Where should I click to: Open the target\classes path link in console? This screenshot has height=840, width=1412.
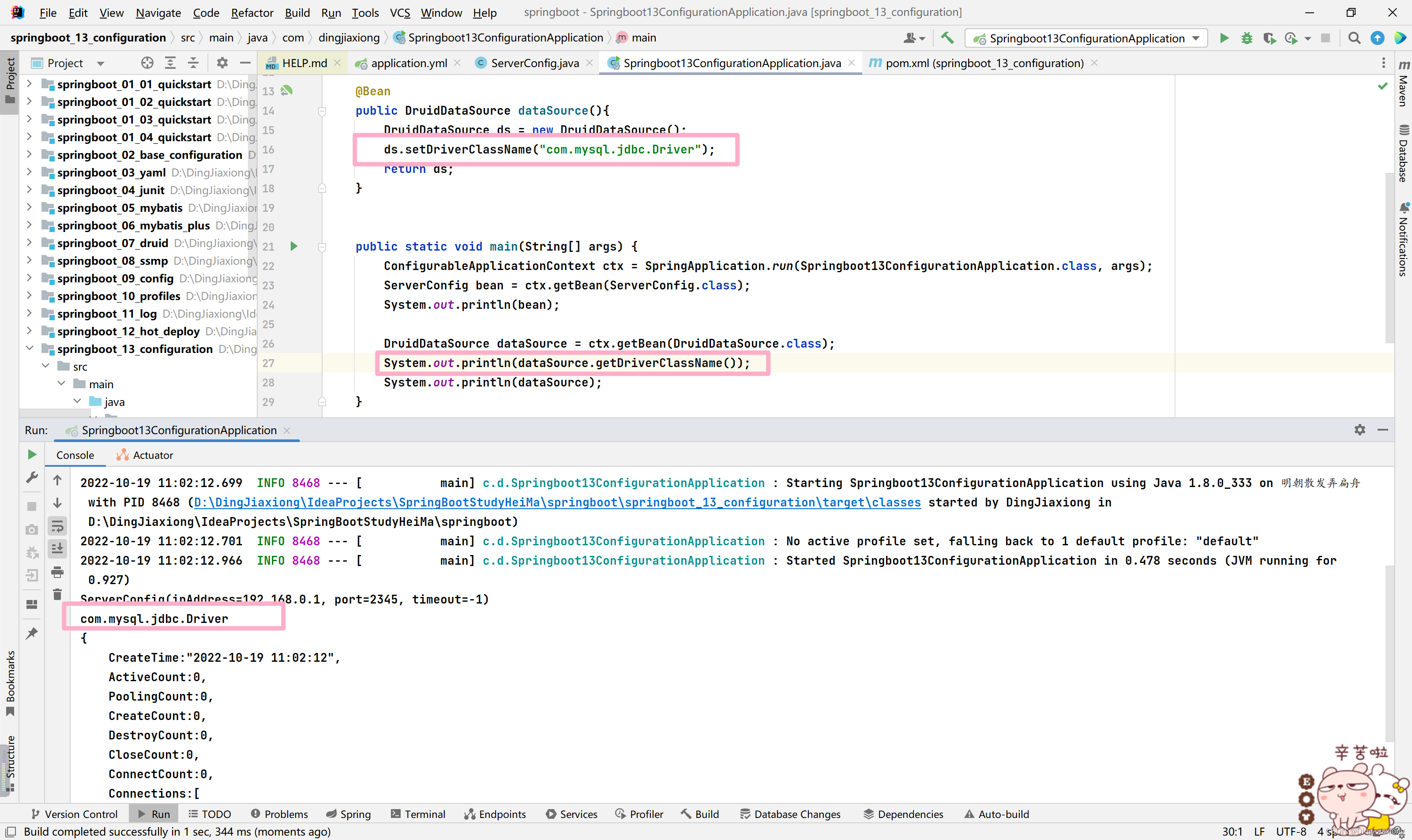click(557, 502)
